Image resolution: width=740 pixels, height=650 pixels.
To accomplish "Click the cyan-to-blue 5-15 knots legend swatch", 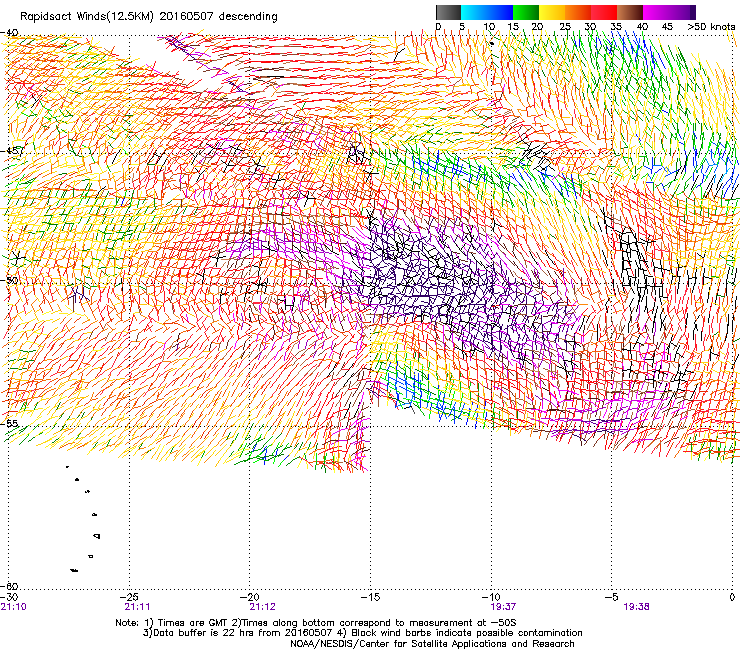I will click(x=487, y=12).
